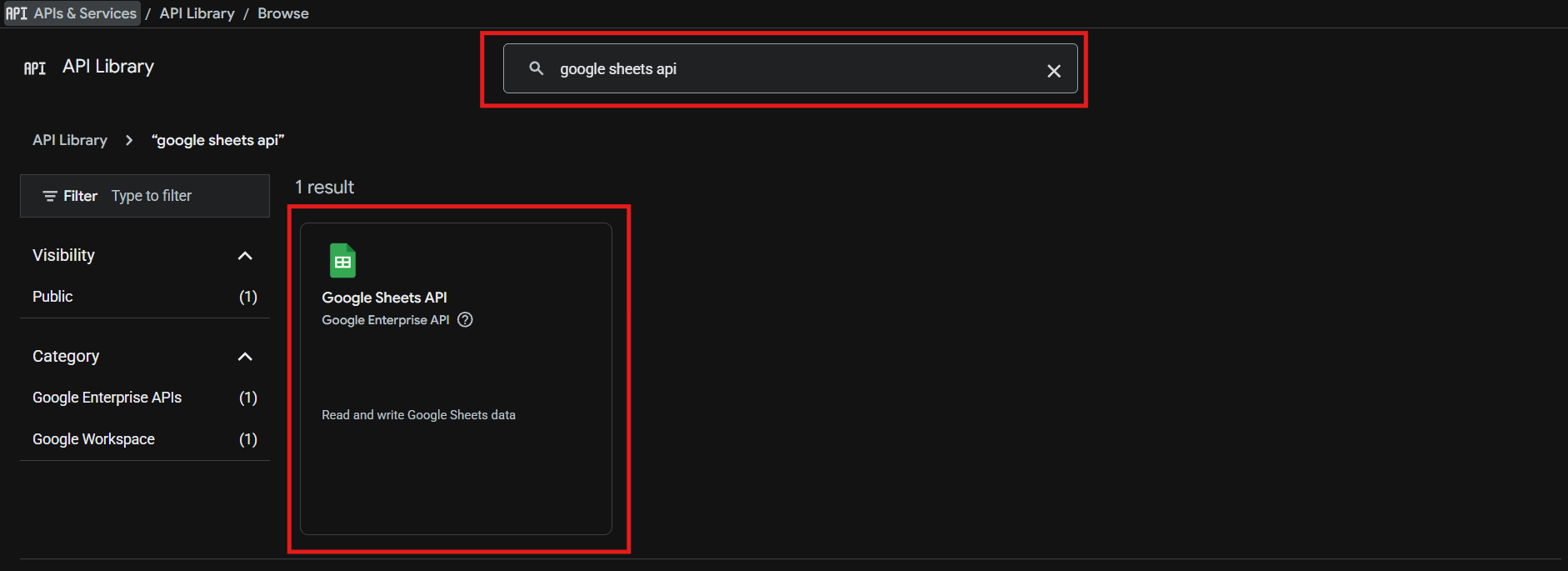
Task: Open the green Google Sheets icon
Action: point(342,261)
